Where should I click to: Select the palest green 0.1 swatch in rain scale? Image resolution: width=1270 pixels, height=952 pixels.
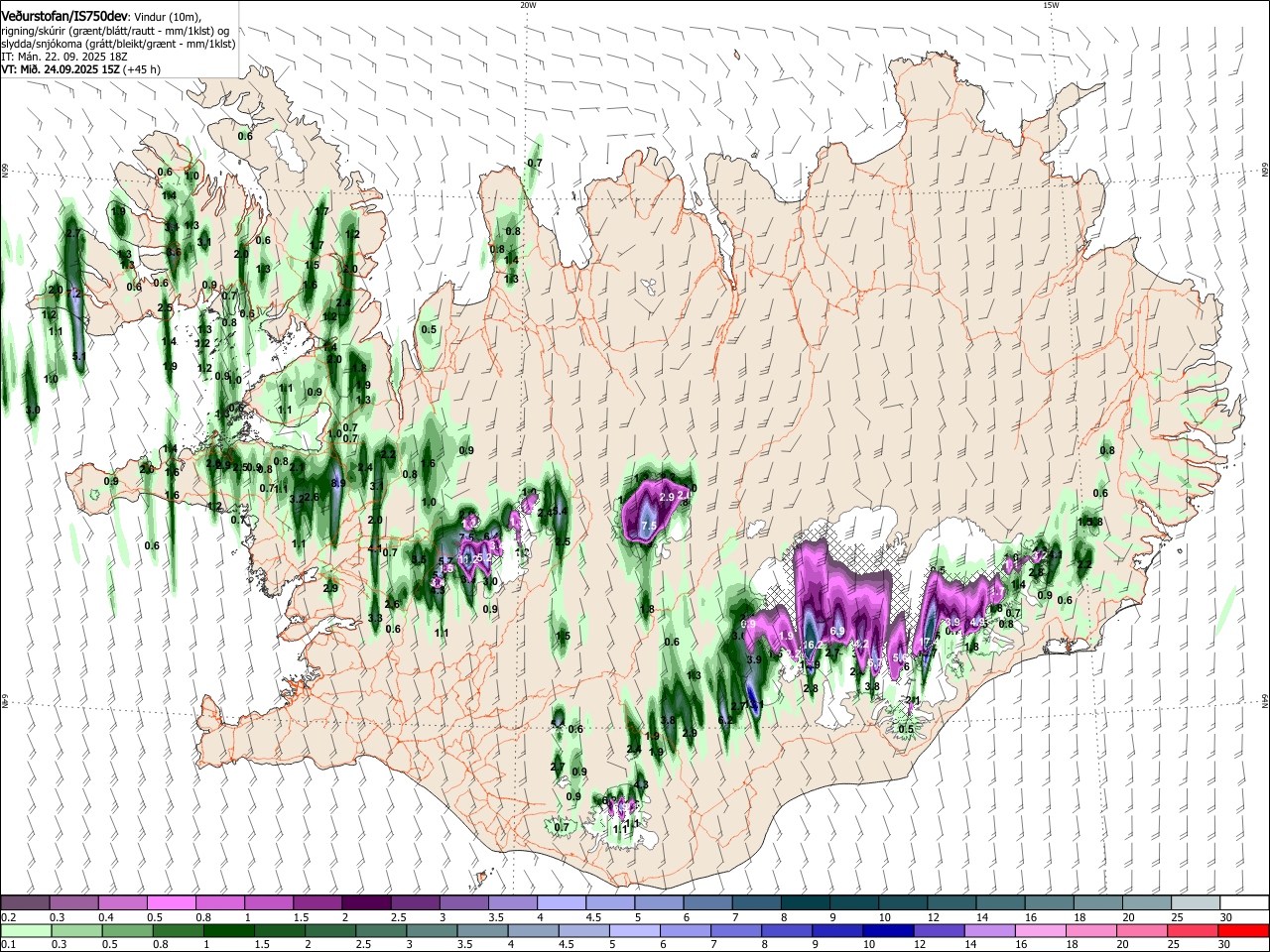click(26, 930)
